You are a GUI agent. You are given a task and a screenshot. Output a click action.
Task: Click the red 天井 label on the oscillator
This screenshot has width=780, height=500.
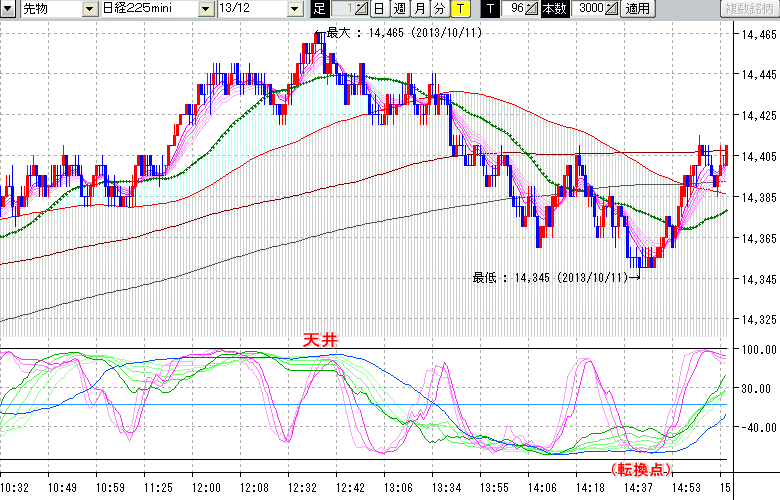point(320,341)
